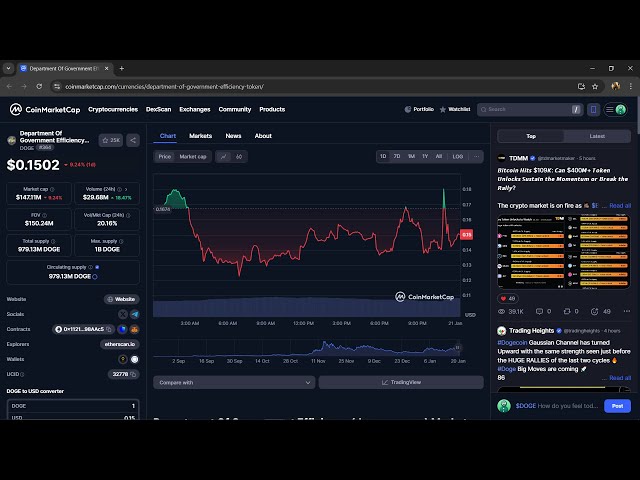Switch to the candlestick chart style icon

[239, 156]
